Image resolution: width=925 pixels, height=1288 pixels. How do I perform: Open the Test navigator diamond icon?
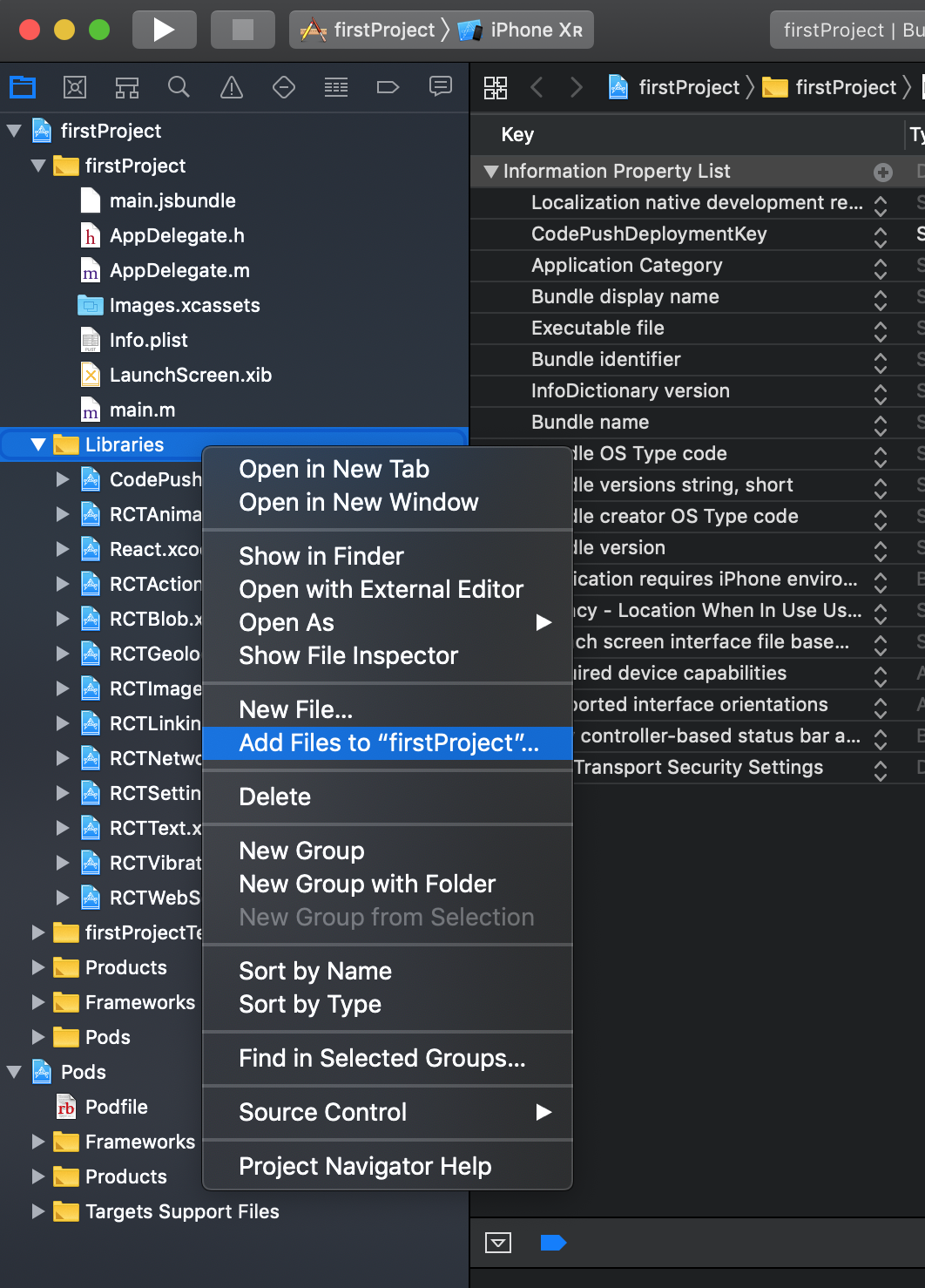click(284, 87)
